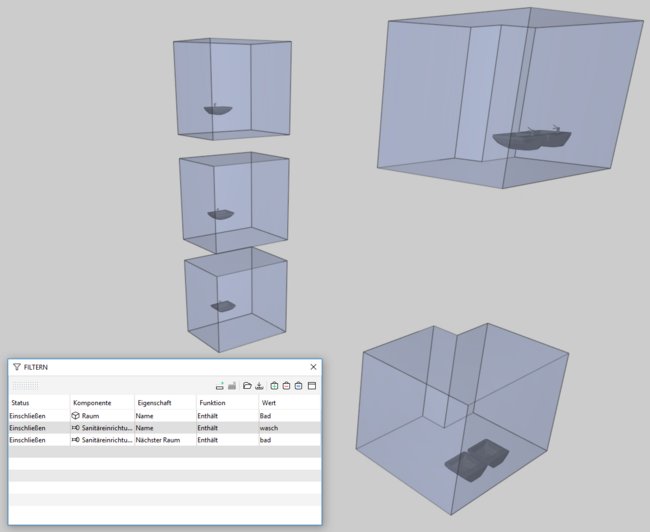Click the toolbar drag grip handle
Screen dimensions: 650x532
[x=25, y=386]
